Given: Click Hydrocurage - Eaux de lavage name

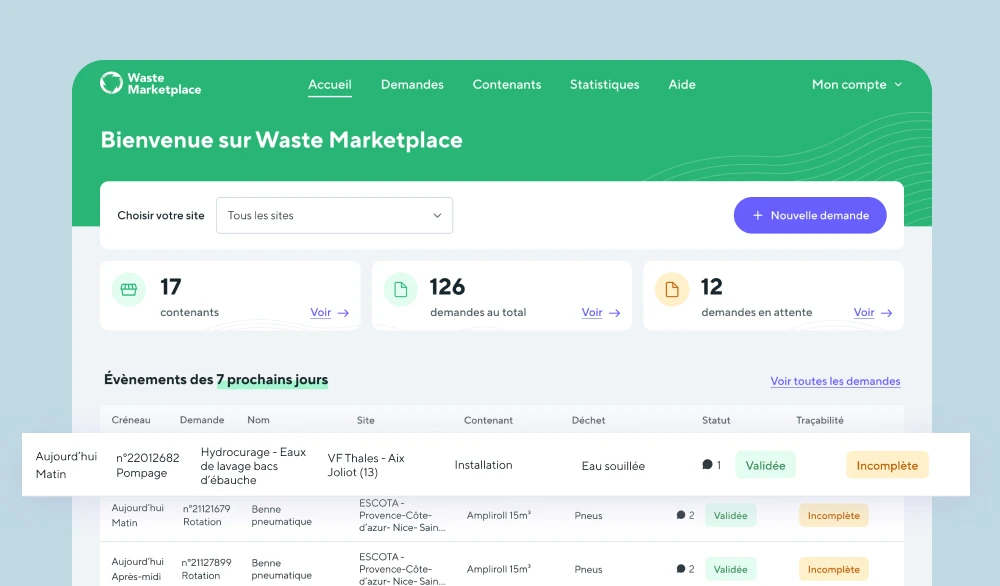Looking at the screenshot, I should [253, 465].
